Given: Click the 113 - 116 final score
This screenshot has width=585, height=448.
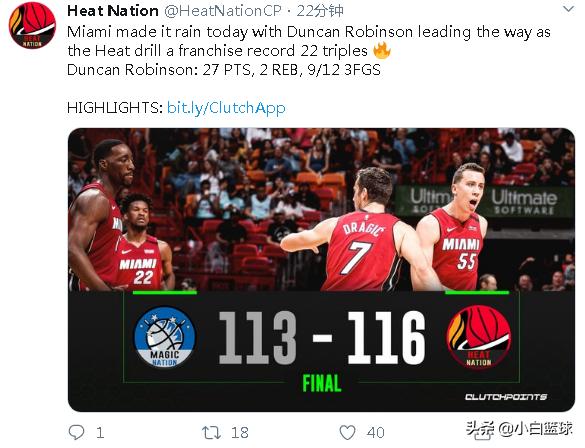Looking at the screenshot, I should click(322, 338).
